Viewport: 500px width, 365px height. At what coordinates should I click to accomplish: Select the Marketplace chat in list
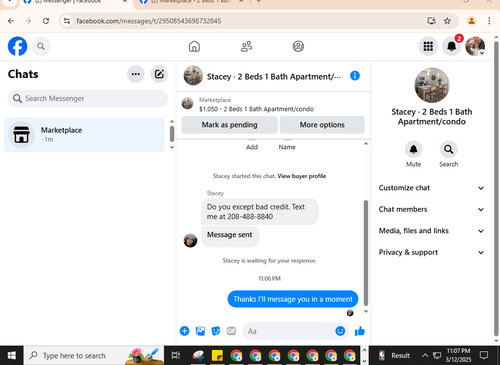point(84,134)
